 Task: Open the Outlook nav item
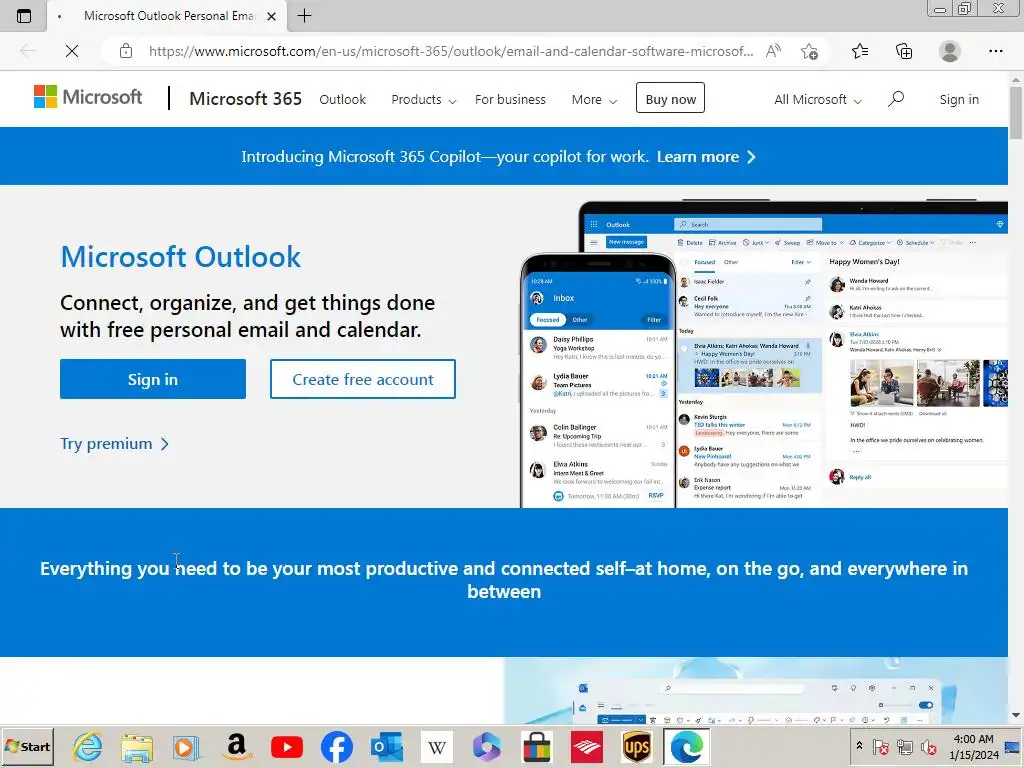tap(342, 99)
